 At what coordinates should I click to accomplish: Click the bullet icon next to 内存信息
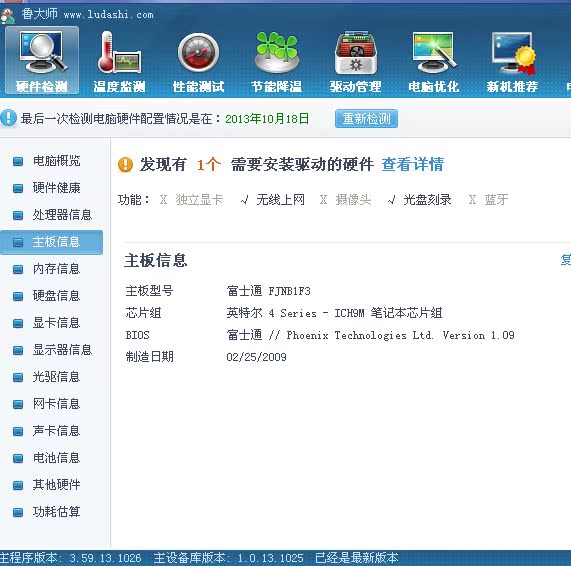coord(18,270)
